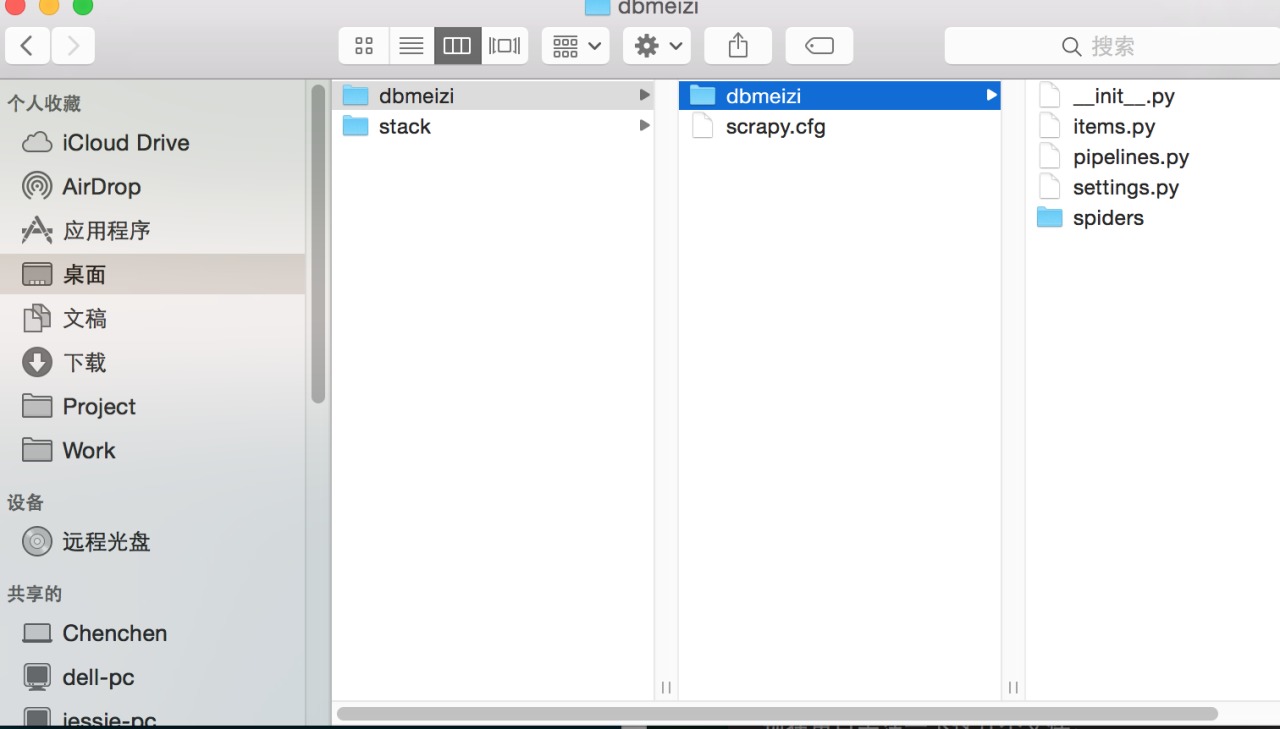Switch to list view in toolbar

click(x=411, y=46)
